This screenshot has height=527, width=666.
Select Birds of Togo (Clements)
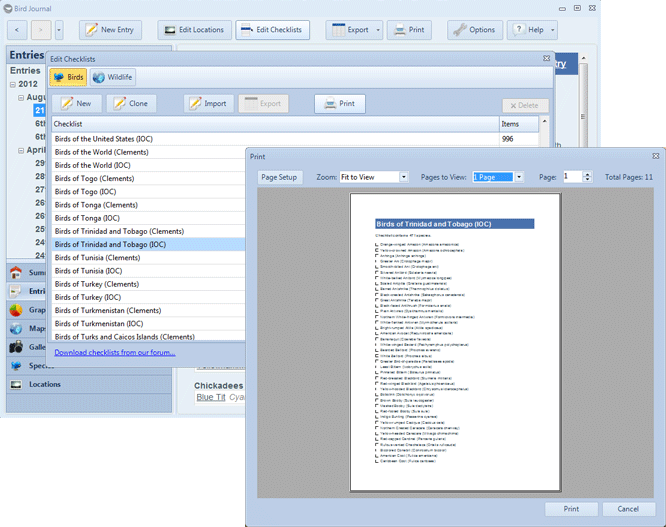click(x=149, y=178)
